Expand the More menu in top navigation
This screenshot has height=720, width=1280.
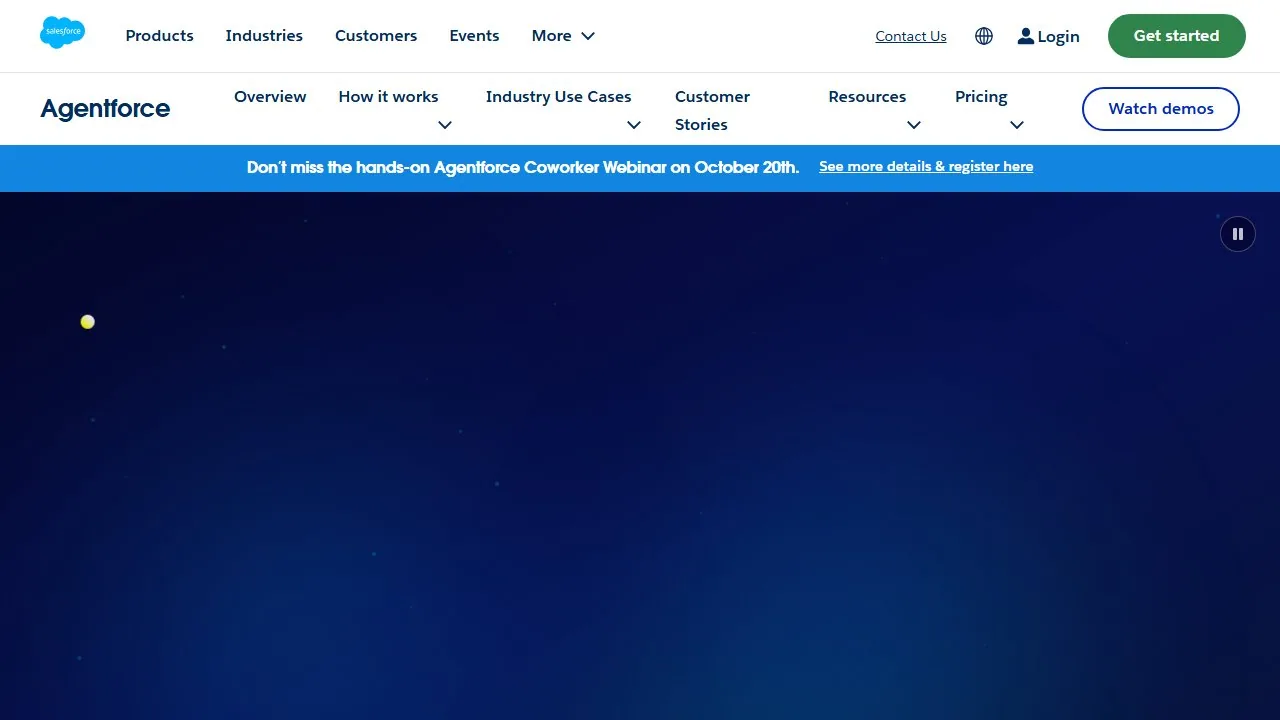click(563, 36)
